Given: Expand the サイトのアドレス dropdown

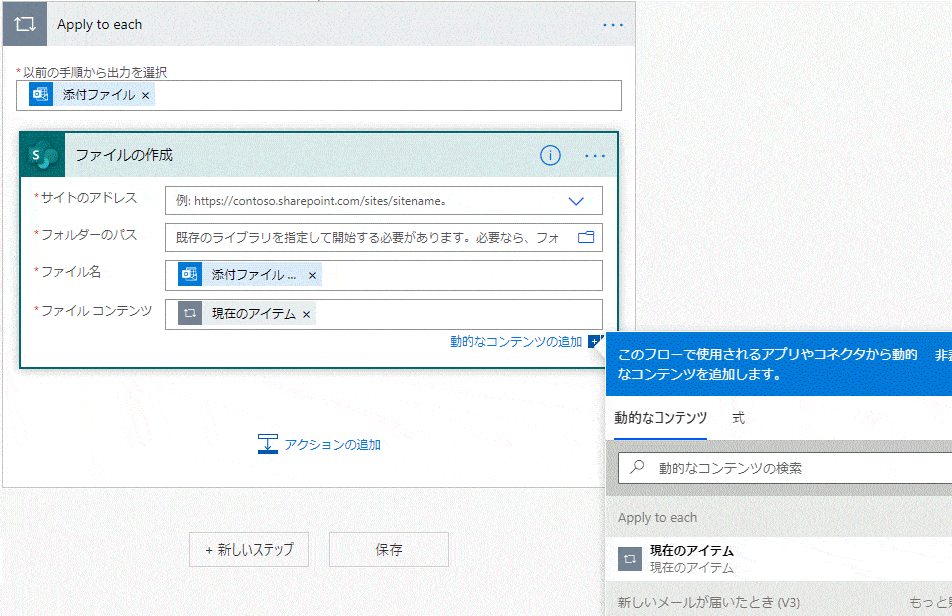Looking at the screenshot, I should point(576,201).
